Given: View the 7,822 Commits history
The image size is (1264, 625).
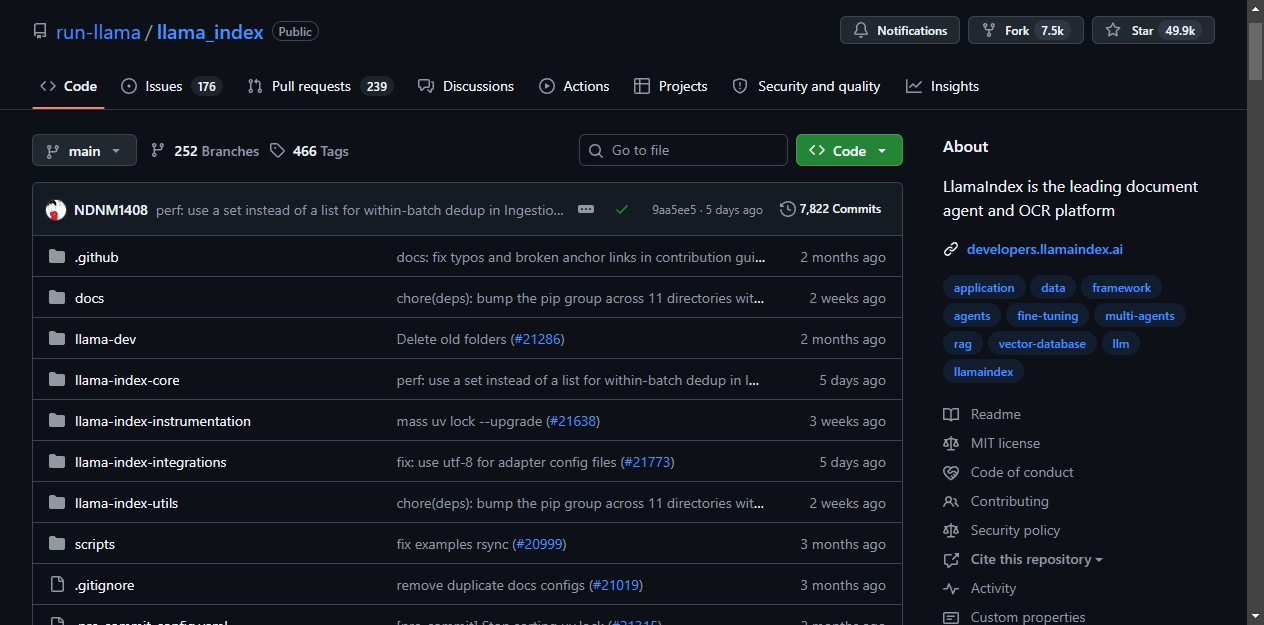Looking at the screenshot, I should 831,209.
